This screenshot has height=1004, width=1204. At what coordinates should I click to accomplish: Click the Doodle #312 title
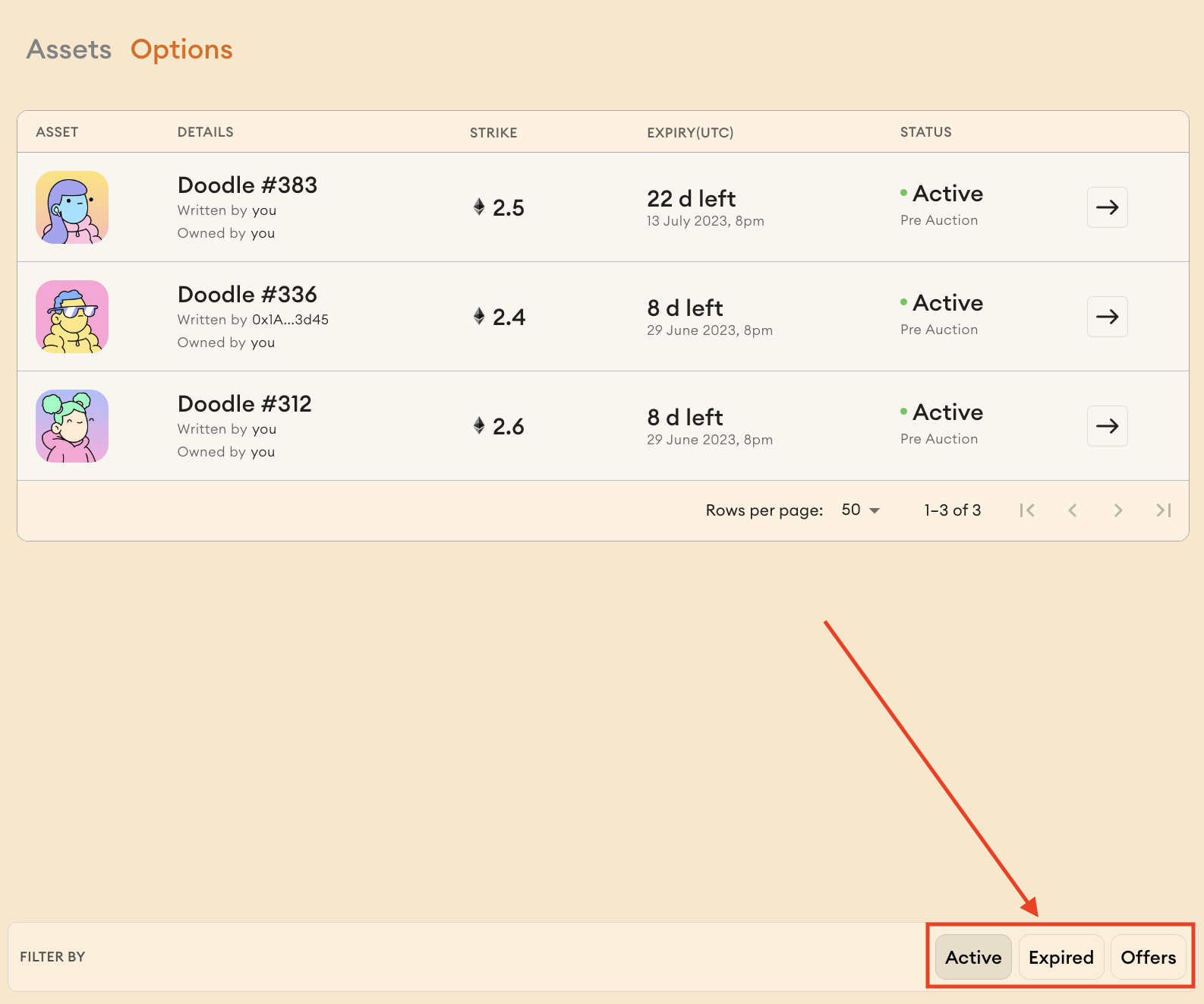(x=244, y=404)
